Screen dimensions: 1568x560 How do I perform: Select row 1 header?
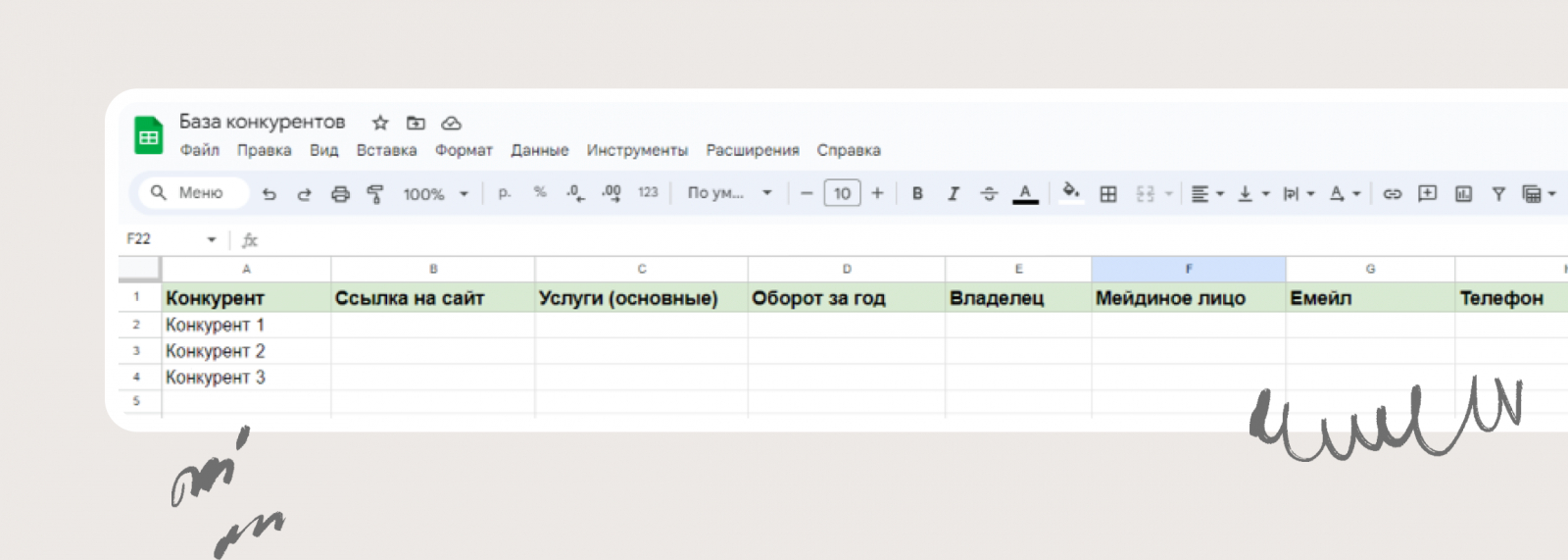(x=137, y=297)
